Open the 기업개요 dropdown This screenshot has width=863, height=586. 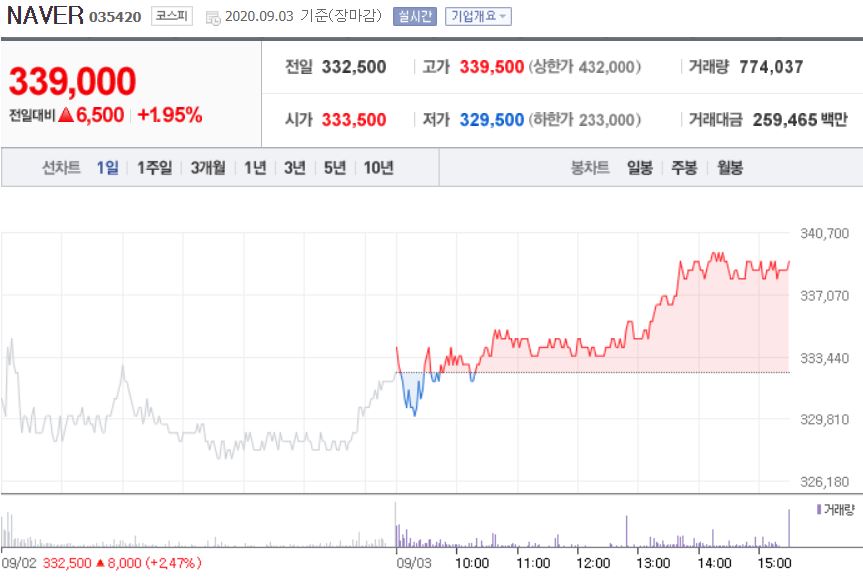tap(478, 17)
